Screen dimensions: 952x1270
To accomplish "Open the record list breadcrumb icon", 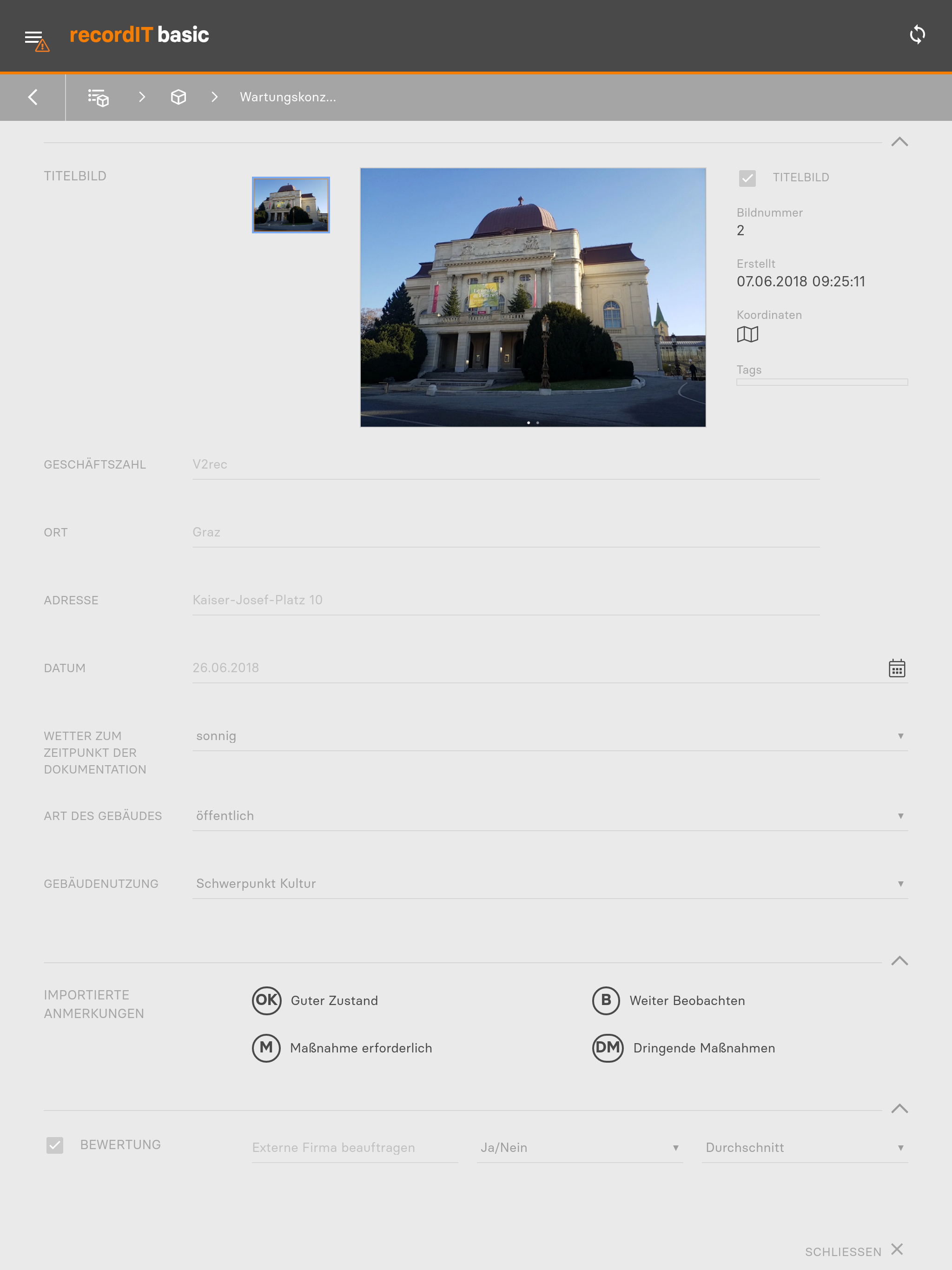I will pos(98,97).
